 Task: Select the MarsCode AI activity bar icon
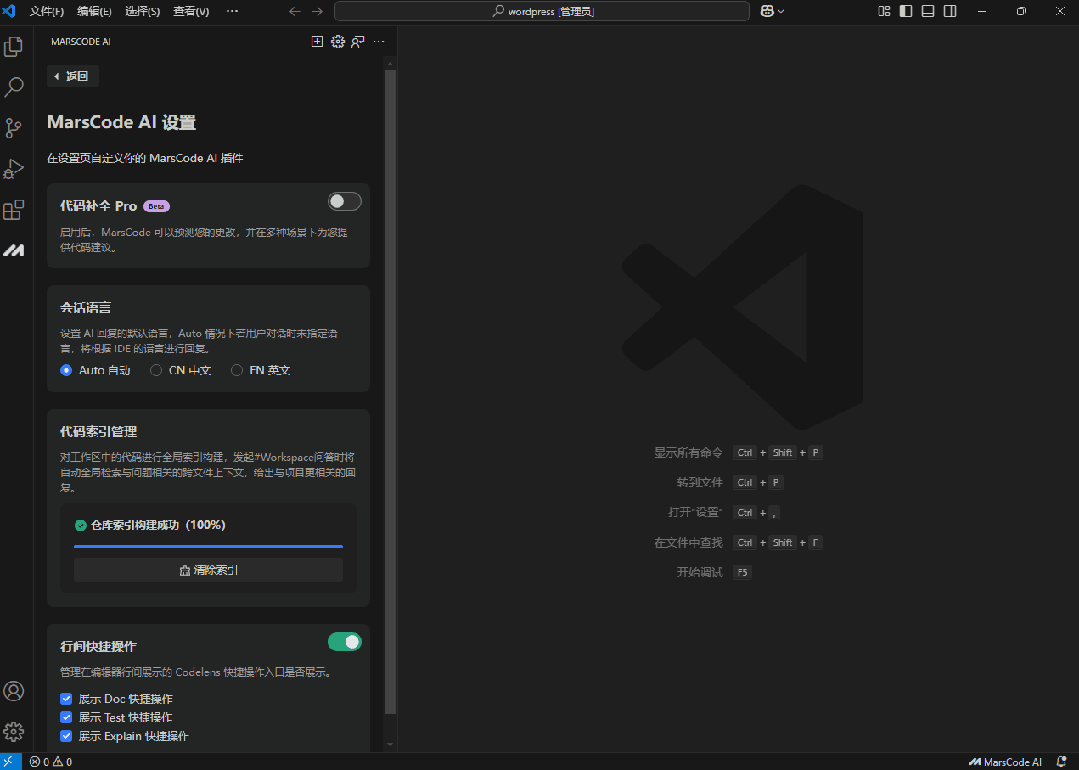14,250
